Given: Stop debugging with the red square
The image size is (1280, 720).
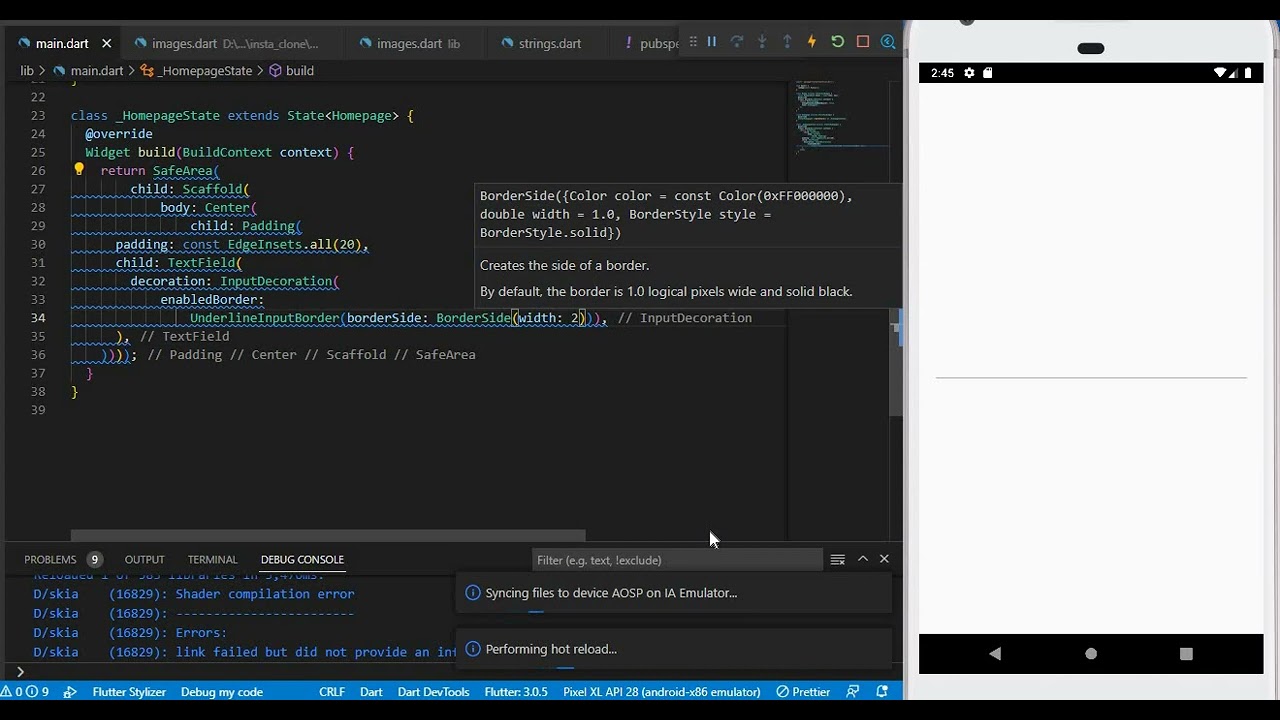Looking at the screenshot, I should point(863,42).
